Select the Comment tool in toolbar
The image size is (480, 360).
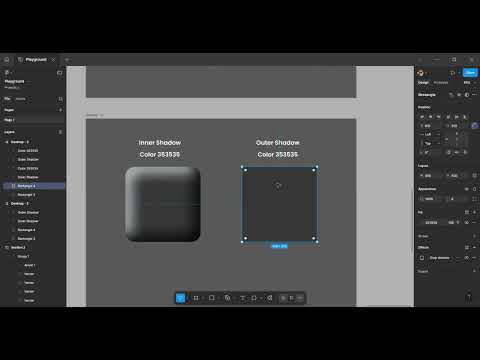coord(254,298)
